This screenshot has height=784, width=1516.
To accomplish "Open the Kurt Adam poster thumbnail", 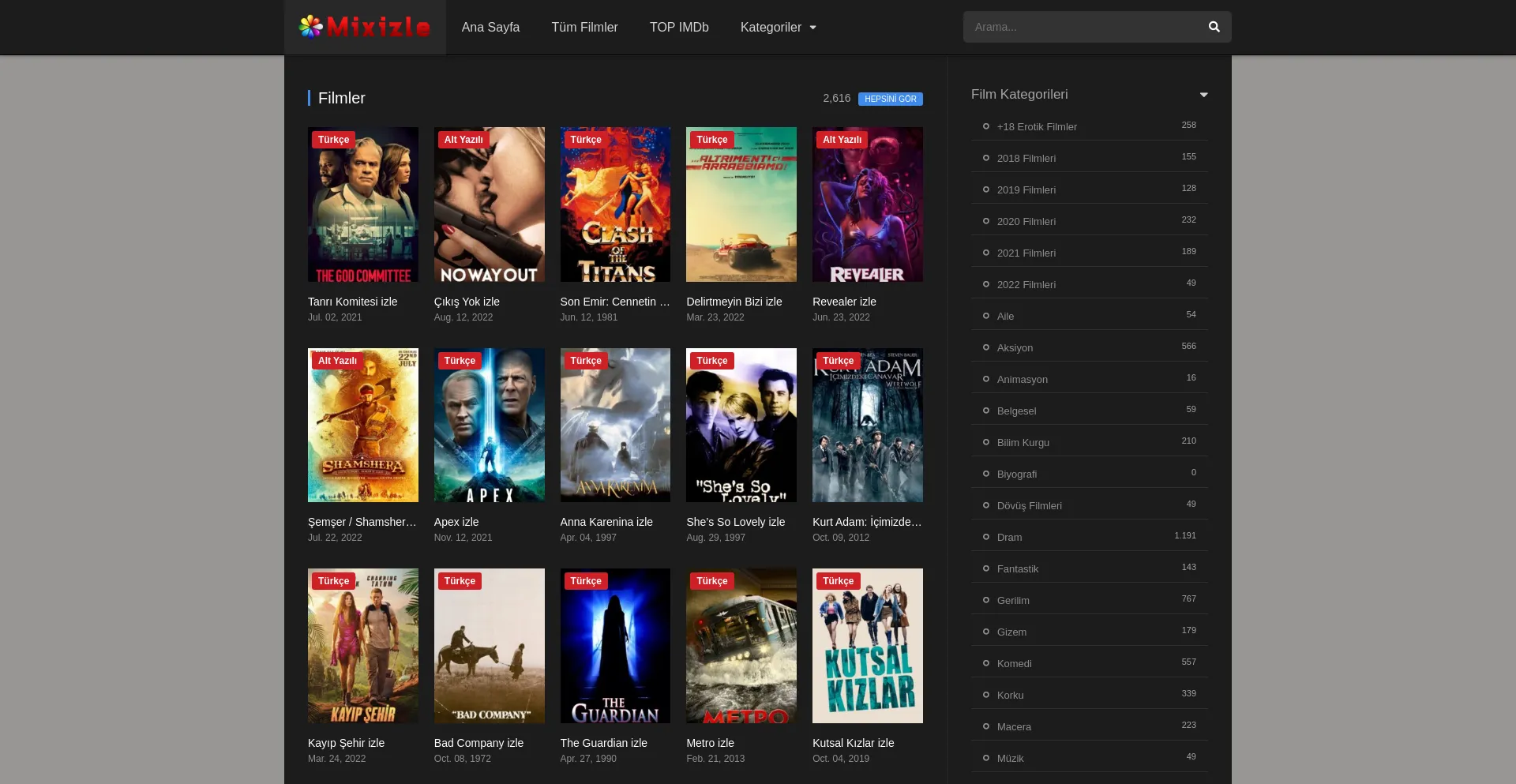I will [868, 425].
